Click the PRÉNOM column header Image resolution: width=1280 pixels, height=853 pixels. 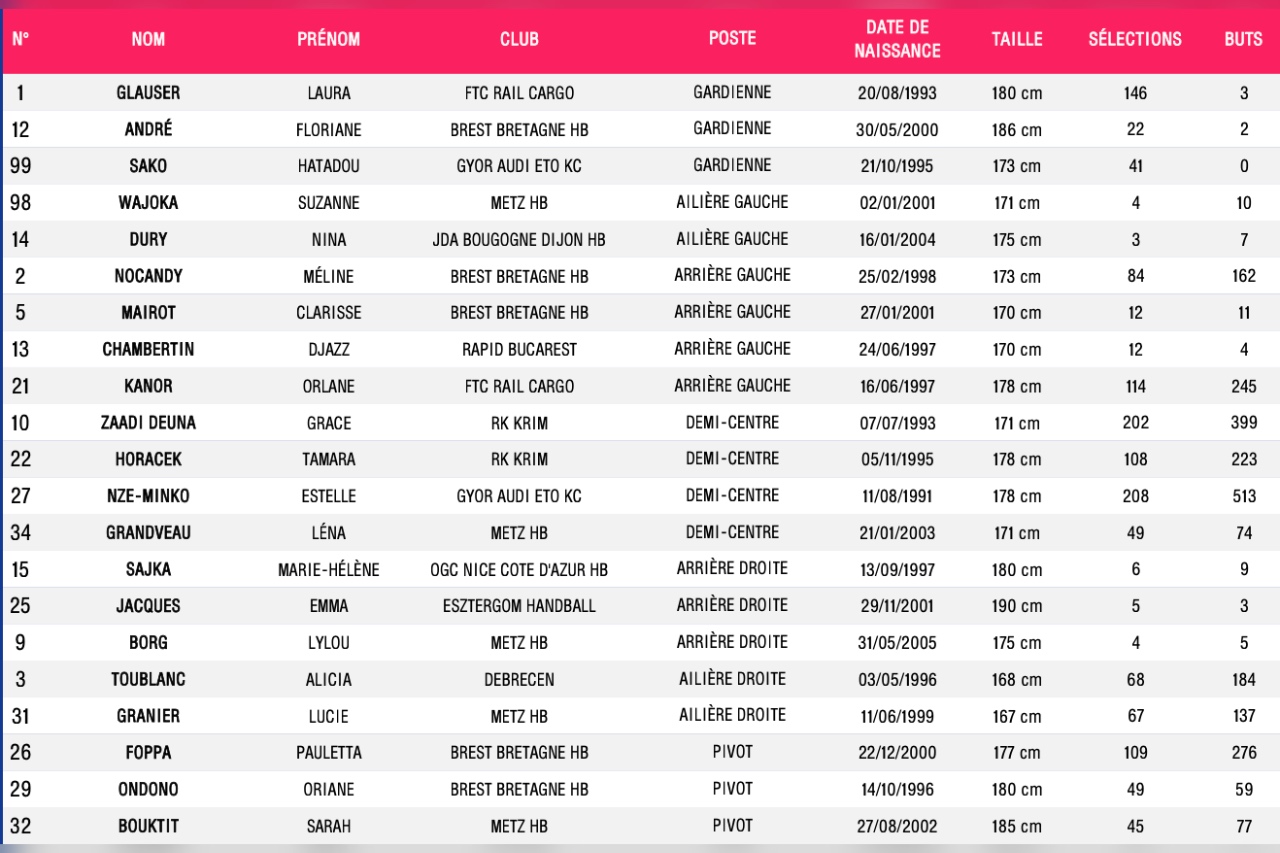(328, 39)
